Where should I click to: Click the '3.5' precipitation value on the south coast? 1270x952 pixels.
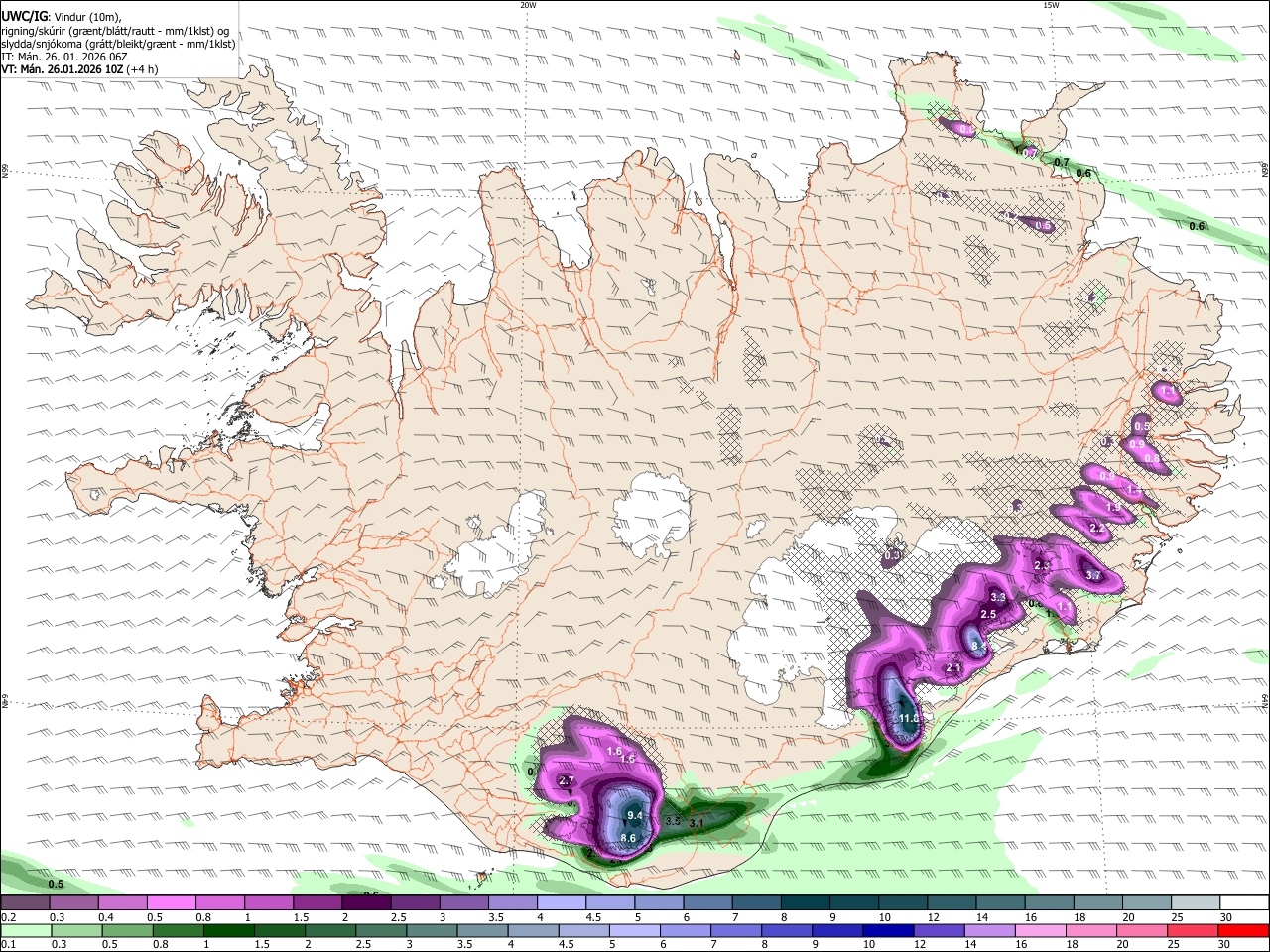click(x=673, y=821)
